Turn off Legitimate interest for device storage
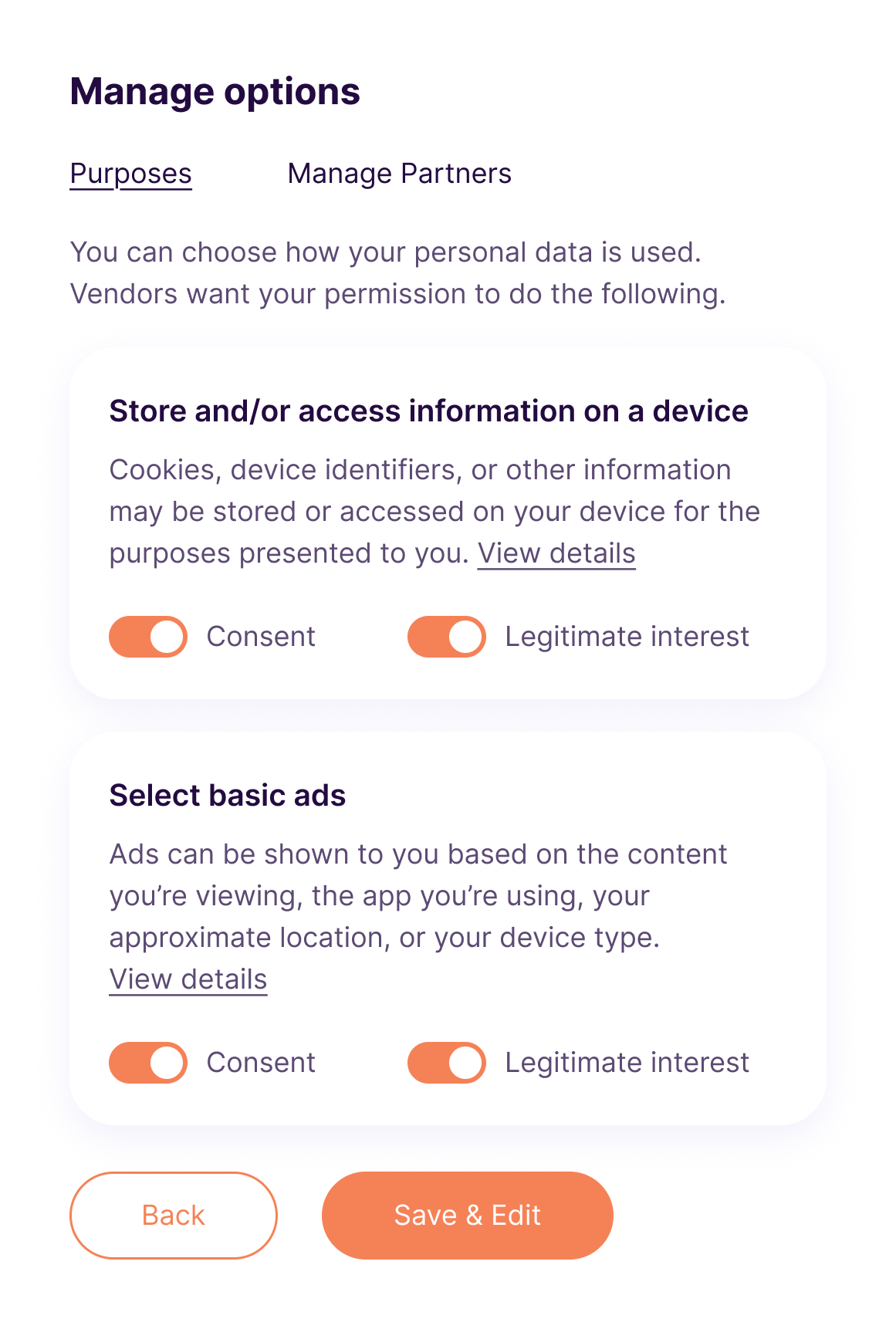Viewport: 896px width, 1329px height. [x=447, y=637]
